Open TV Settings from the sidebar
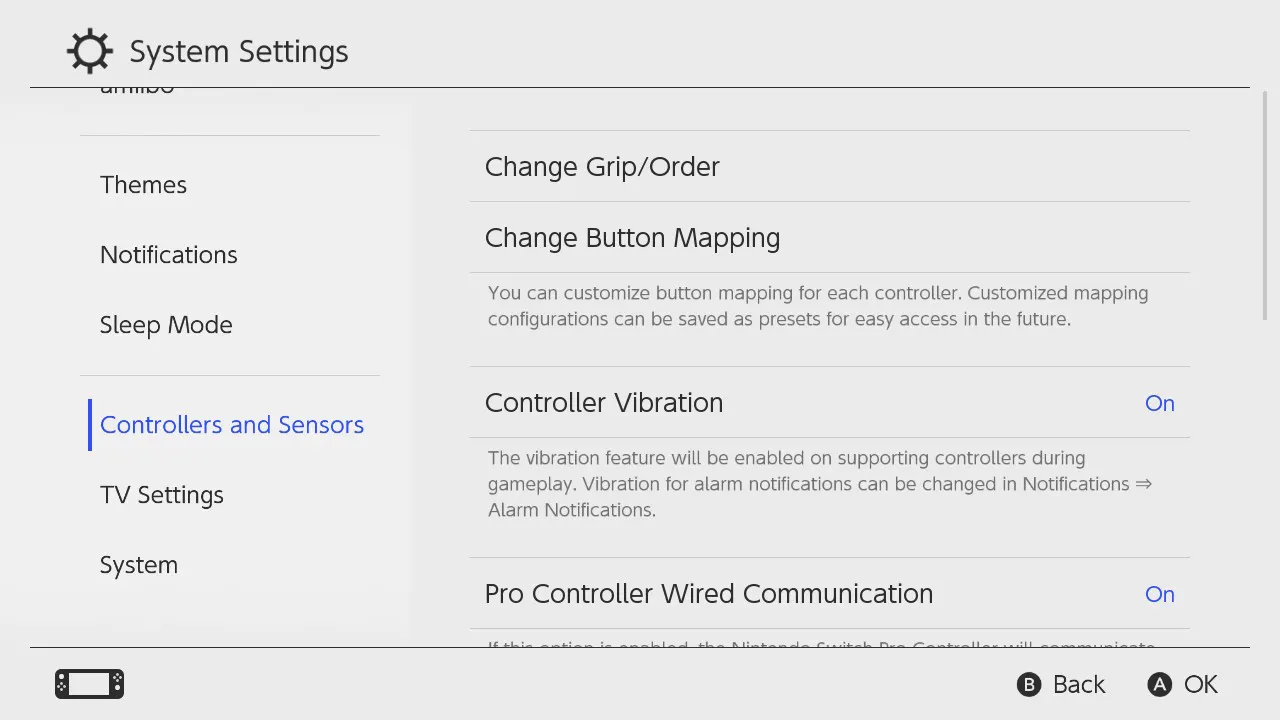 click(x=161, y=495)
